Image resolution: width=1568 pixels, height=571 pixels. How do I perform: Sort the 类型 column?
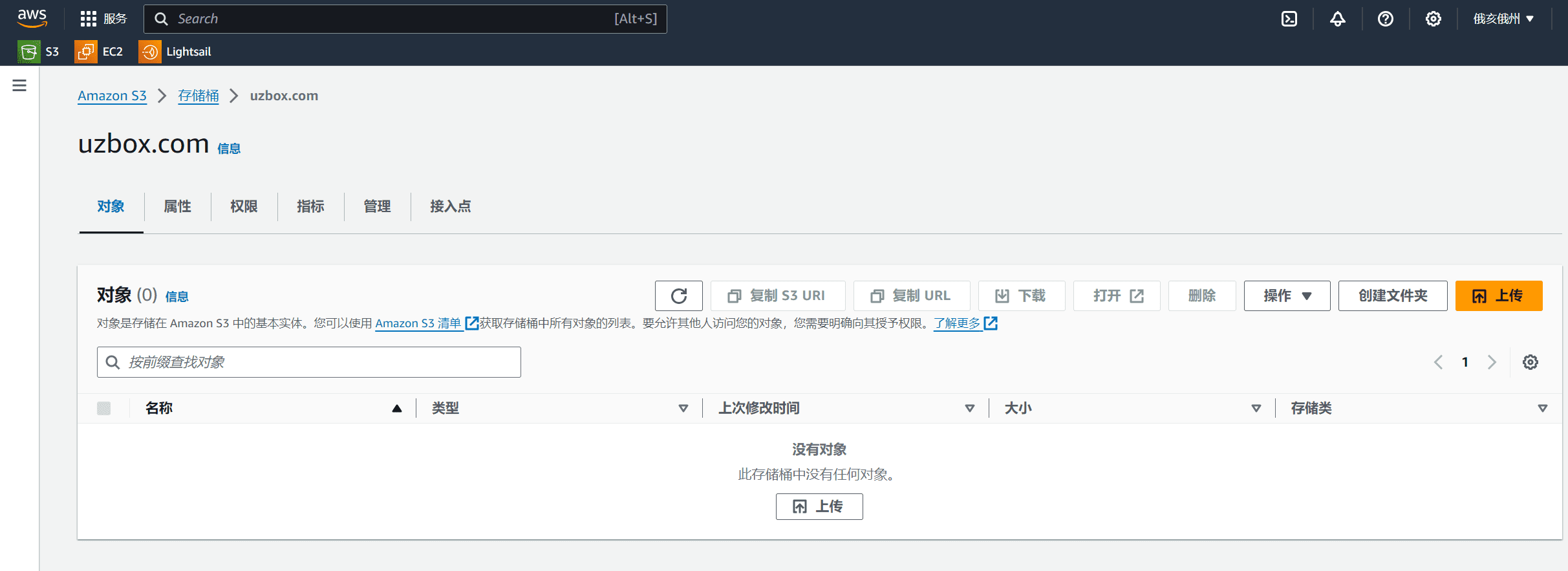(x=683, y=408)
